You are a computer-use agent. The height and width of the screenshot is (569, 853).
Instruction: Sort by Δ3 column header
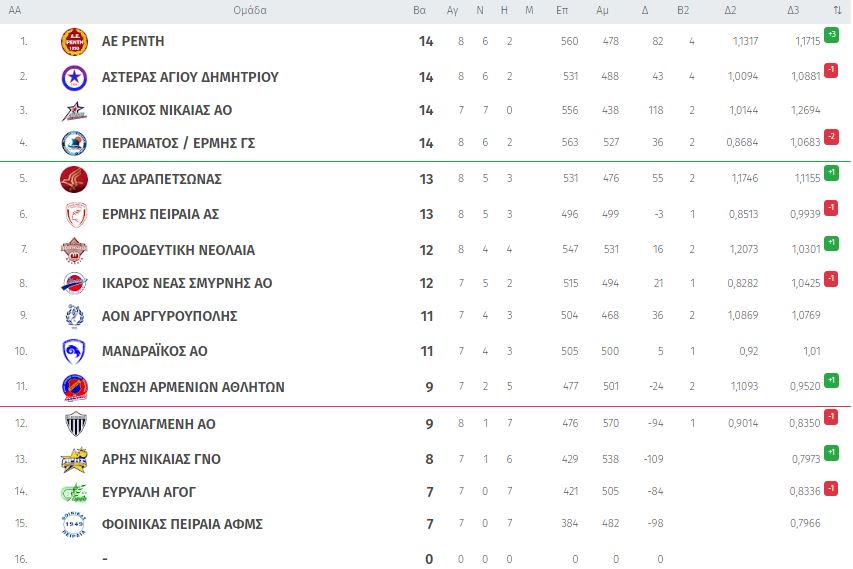coord(793,10)
